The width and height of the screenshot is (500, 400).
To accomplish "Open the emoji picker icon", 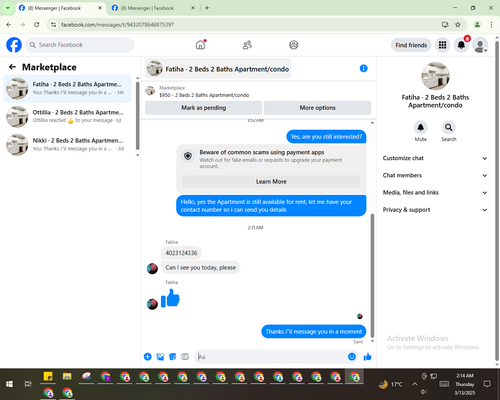I will click(x=352, y=357).
